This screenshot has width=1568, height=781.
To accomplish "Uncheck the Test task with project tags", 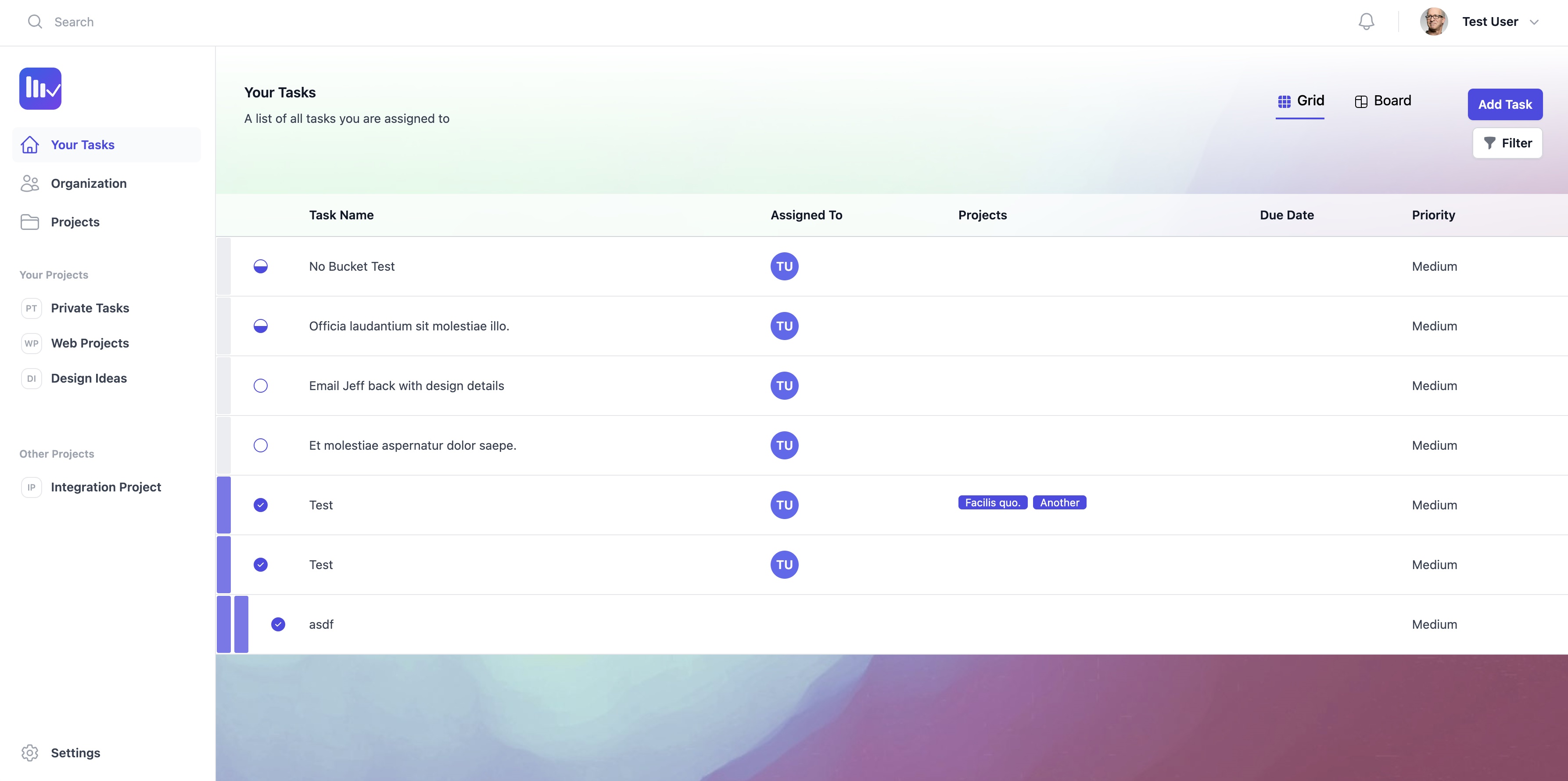I will [x=261, y=505].
